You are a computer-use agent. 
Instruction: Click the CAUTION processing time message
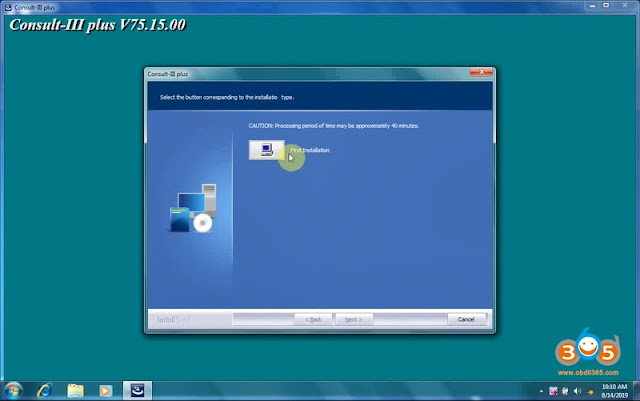point(333,126)
